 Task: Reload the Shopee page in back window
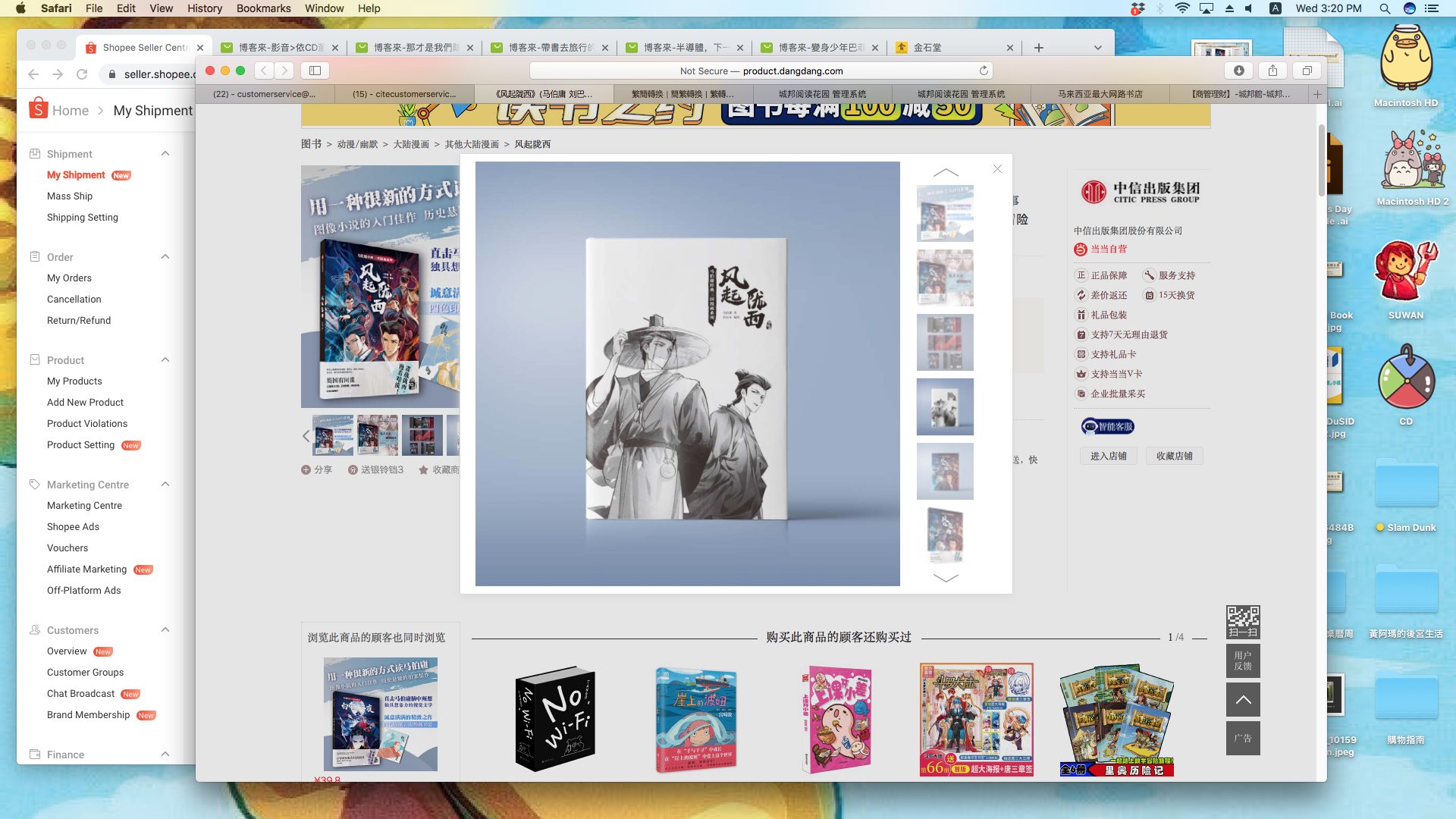click(82, 74)
